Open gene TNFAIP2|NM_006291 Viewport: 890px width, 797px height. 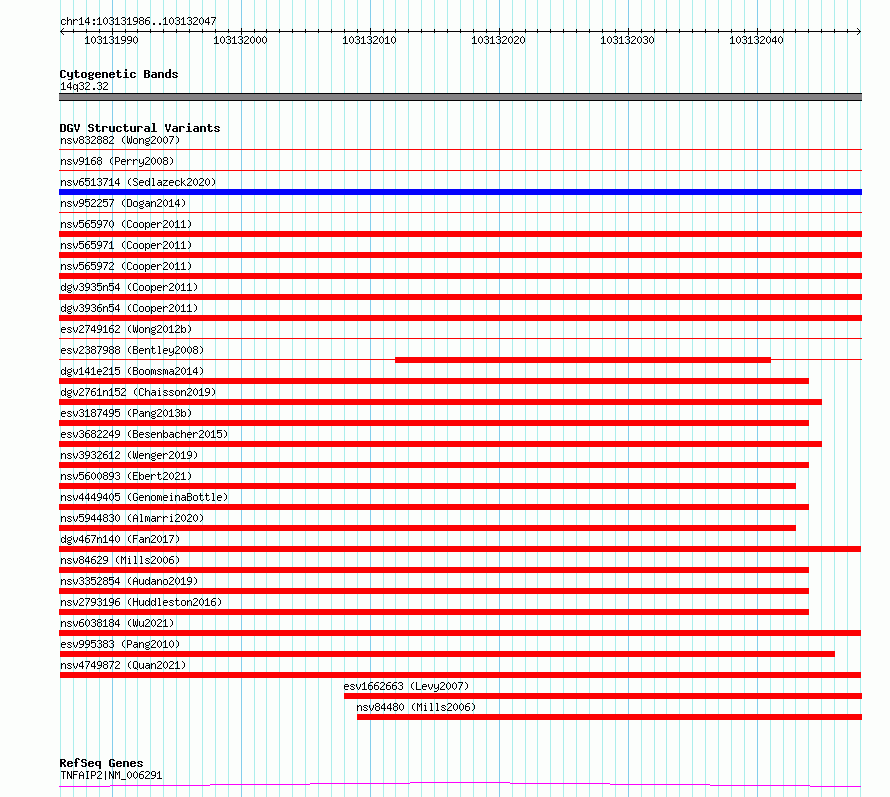111,775
